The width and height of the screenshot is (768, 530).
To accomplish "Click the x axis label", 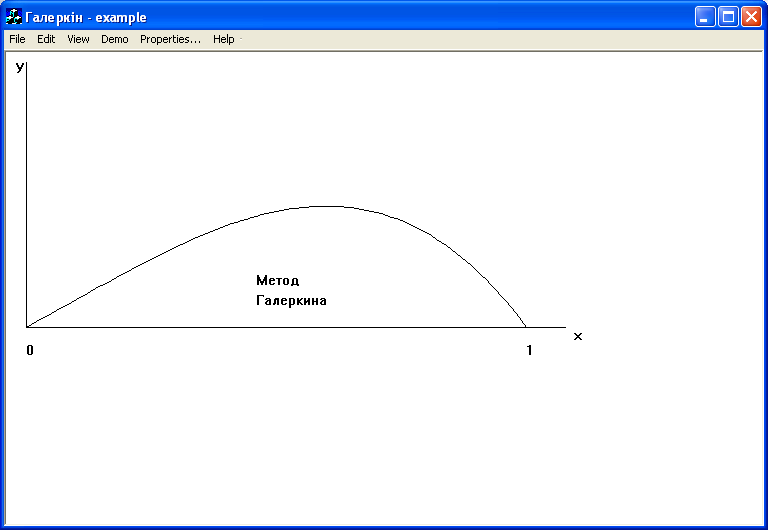I will coord(578,337).
